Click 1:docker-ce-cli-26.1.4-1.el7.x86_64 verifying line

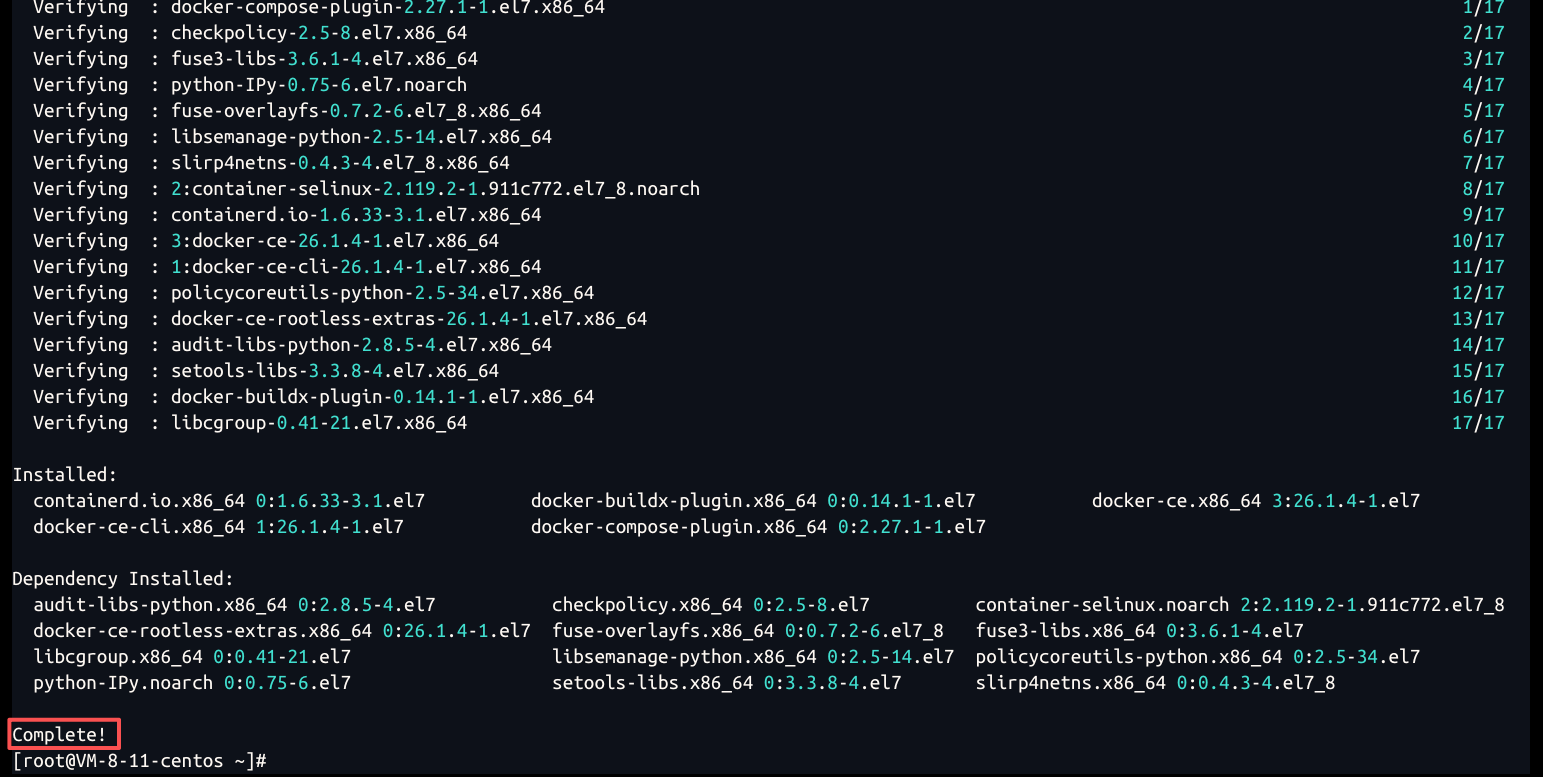click(x=768, y=266)
